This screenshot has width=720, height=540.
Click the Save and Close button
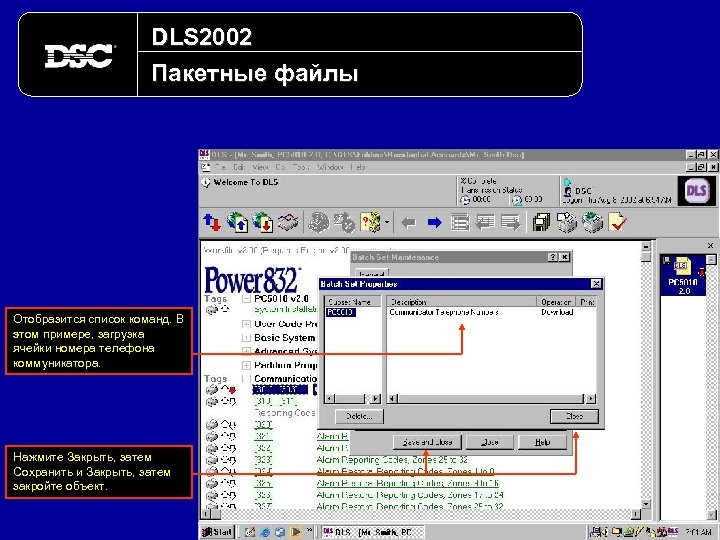point(427,442)
